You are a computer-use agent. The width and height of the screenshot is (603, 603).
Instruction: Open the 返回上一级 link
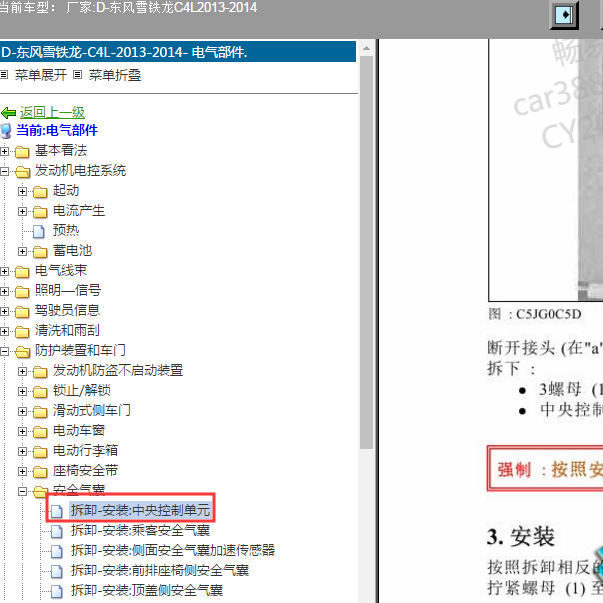click(x=52, y=112)
